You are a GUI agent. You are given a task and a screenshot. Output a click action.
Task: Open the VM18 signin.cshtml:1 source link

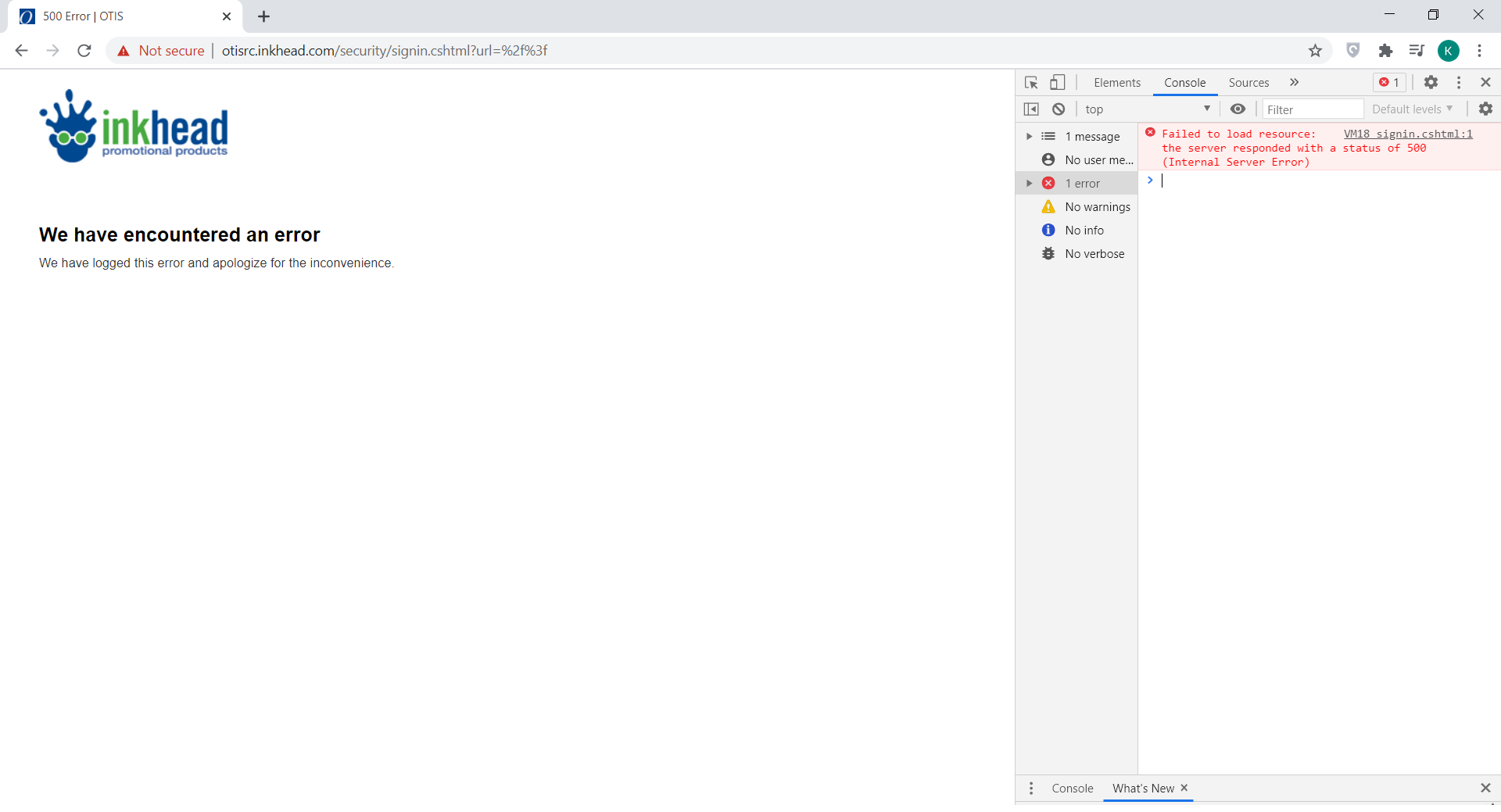pyautogui.click(x=1407, y=134)
